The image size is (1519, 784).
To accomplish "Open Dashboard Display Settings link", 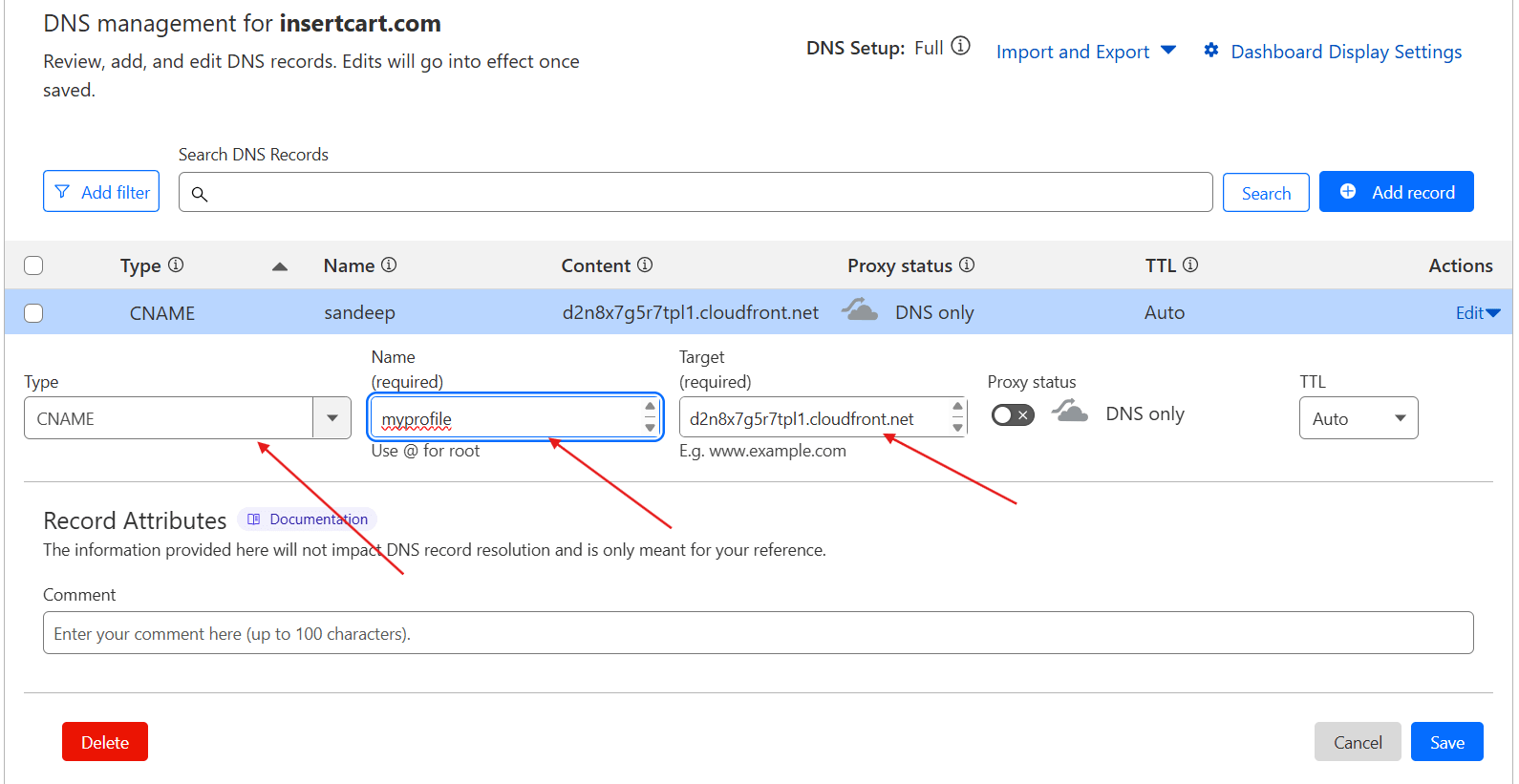I will point(1346,52).
